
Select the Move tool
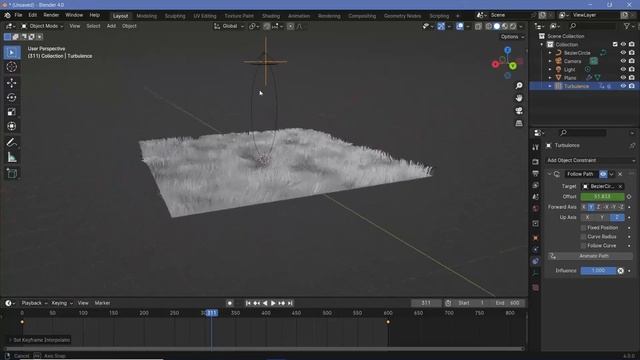12,83
